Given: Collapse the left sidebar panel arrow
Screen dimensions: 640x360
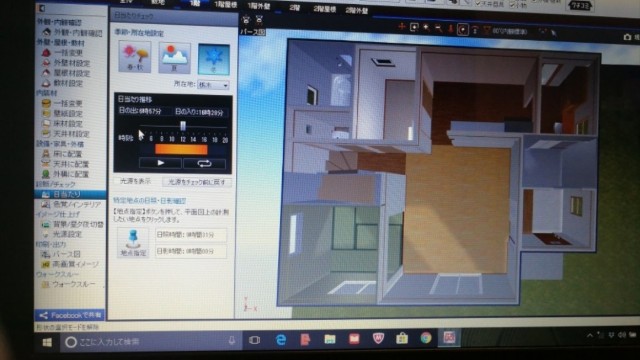Looking at the screenshot, I should click(42, 8).
